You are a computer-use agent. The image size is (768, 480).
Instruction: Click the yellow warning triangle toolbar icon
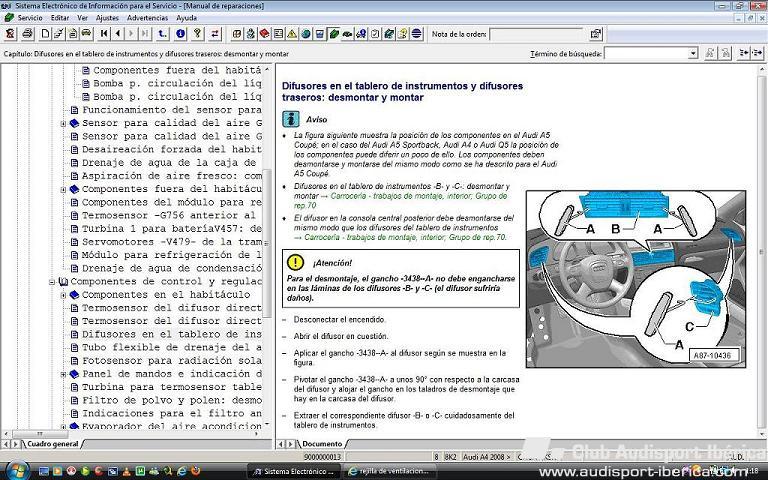292,34
